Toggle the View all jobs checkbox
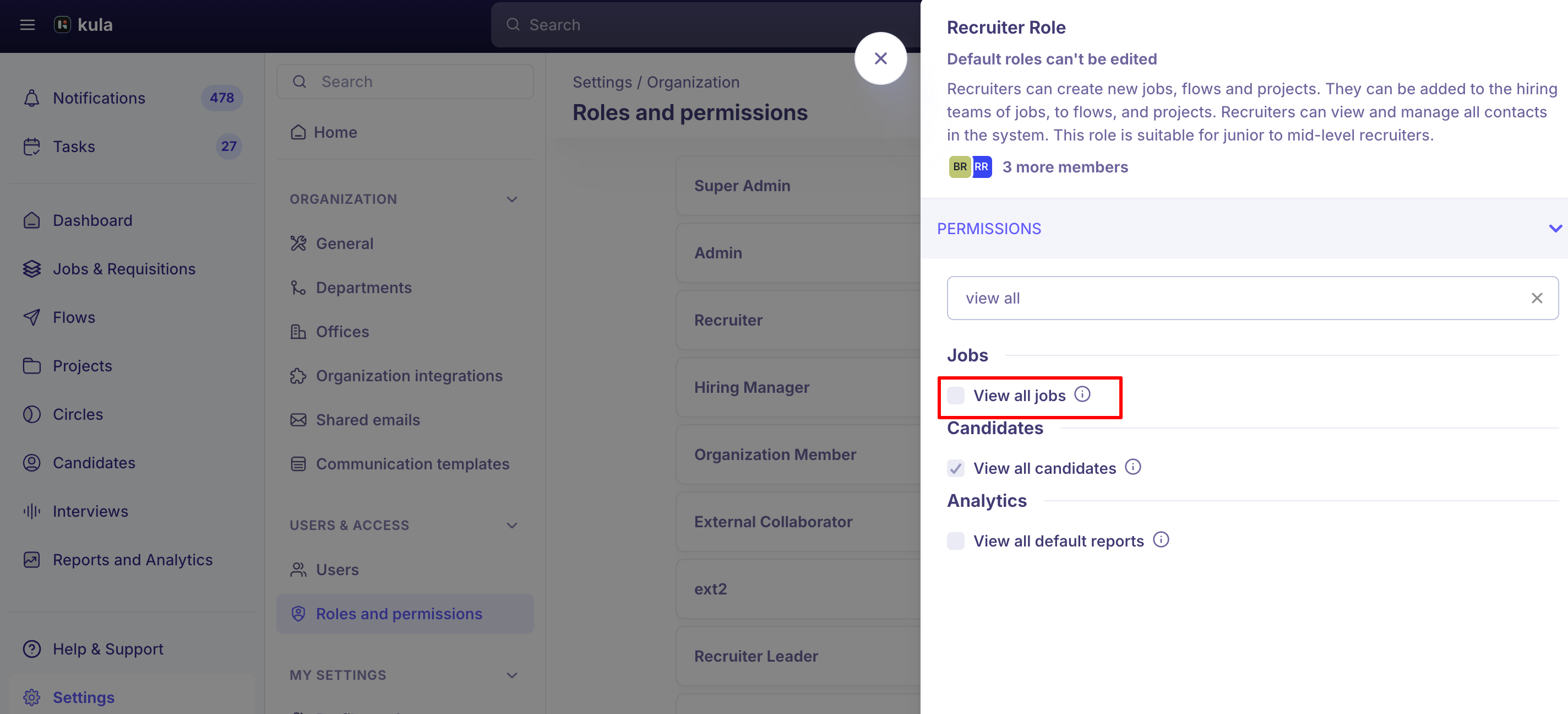 [x=956, y=396]
